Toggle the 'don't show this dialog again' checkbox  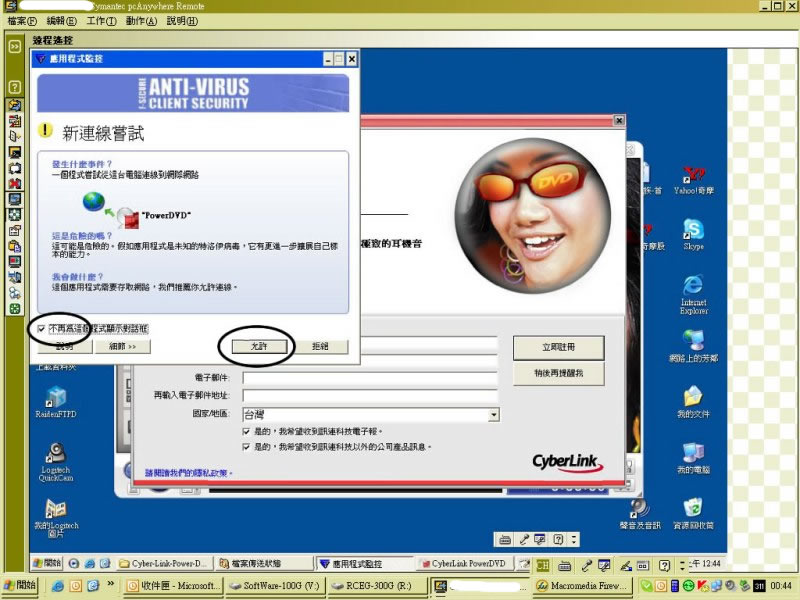coord(41,329)
